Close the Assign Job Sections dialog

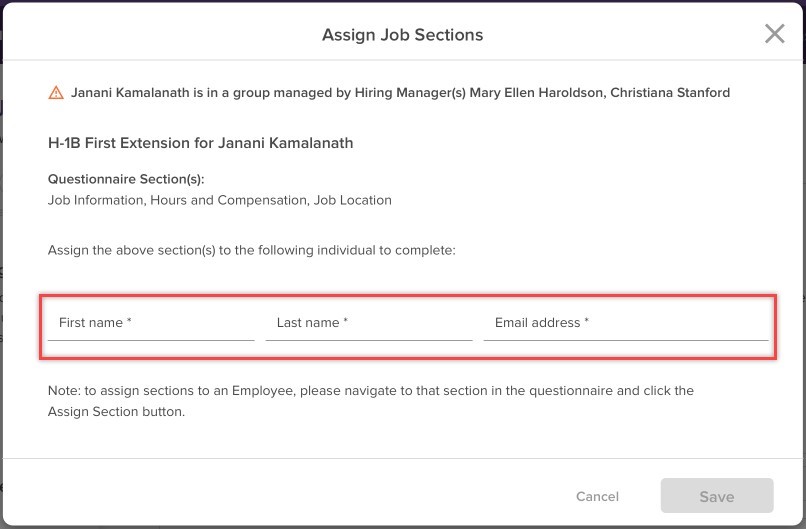[774, 34]
